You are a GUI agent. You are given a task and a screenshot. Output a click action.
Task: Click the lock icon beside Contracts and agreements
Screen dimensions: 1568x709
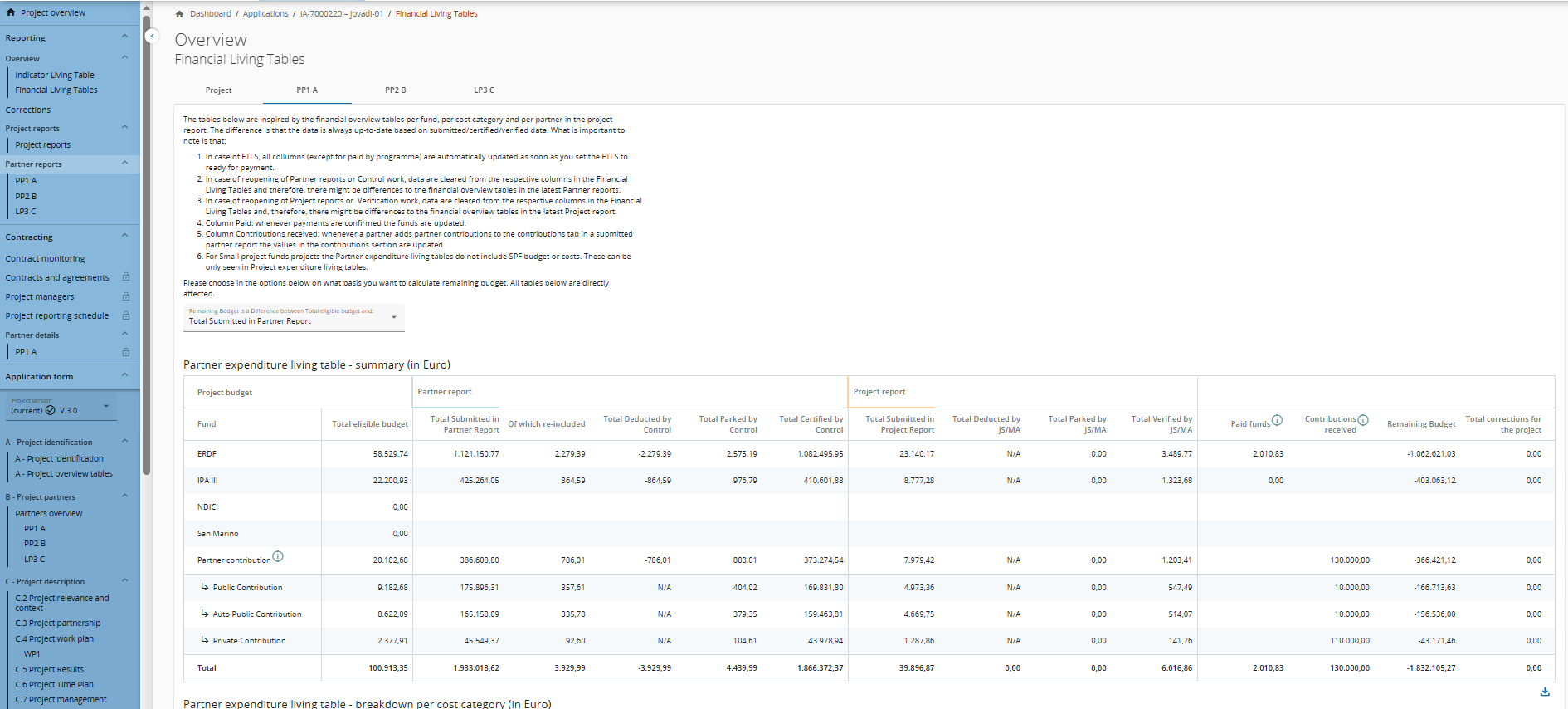(x=126, y=277)
